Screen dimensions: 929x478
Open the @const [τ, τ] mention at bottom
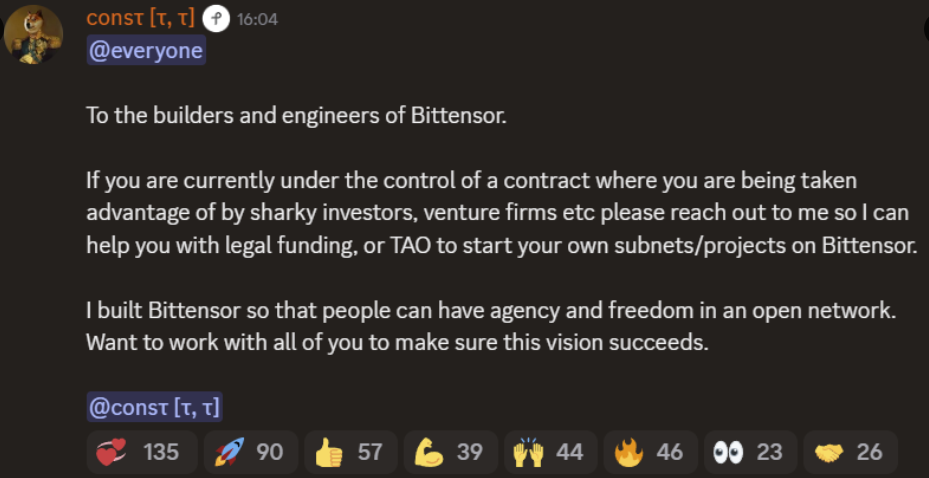[154, 407]
